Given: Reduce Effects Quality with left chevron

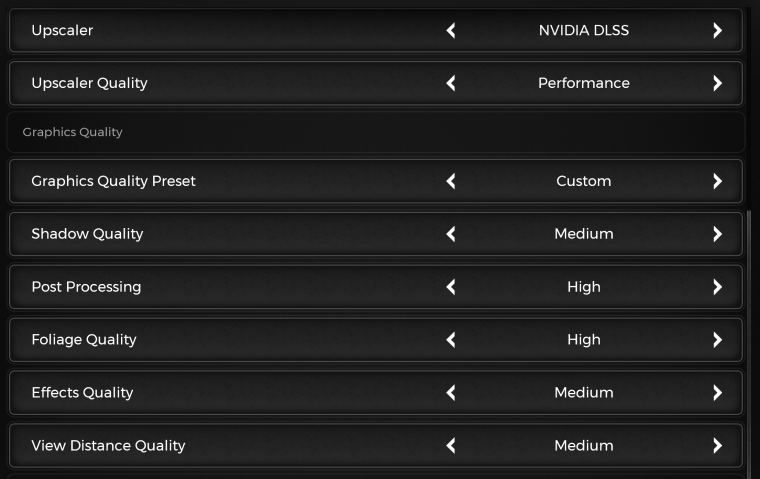Looking at the screenshot, I should tap(451, 393).
